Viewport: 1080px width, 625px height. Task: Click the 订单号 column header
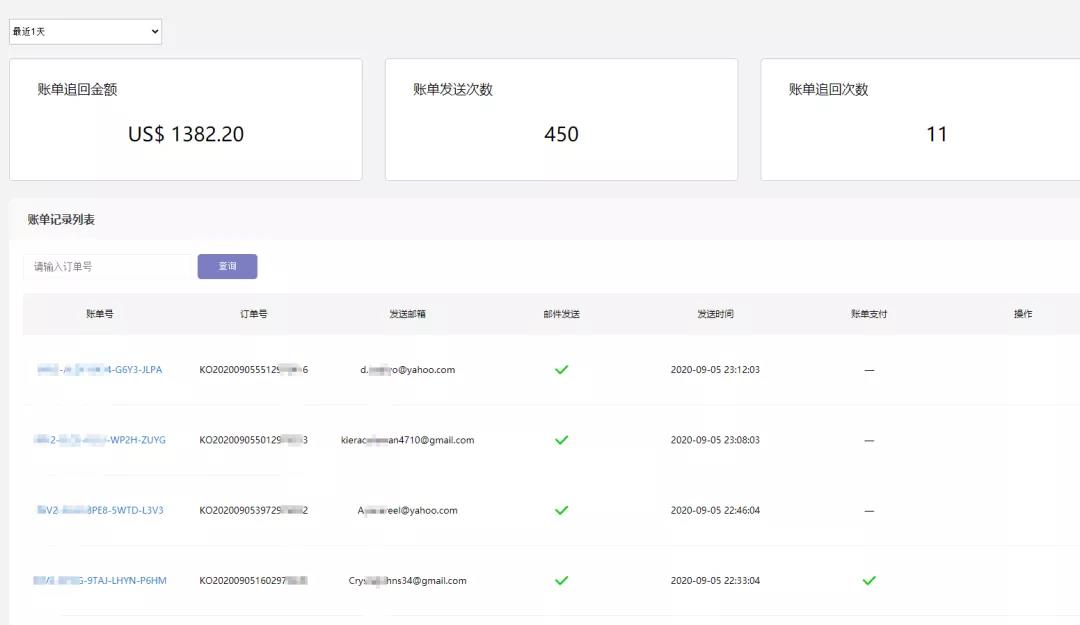point(253,314)
